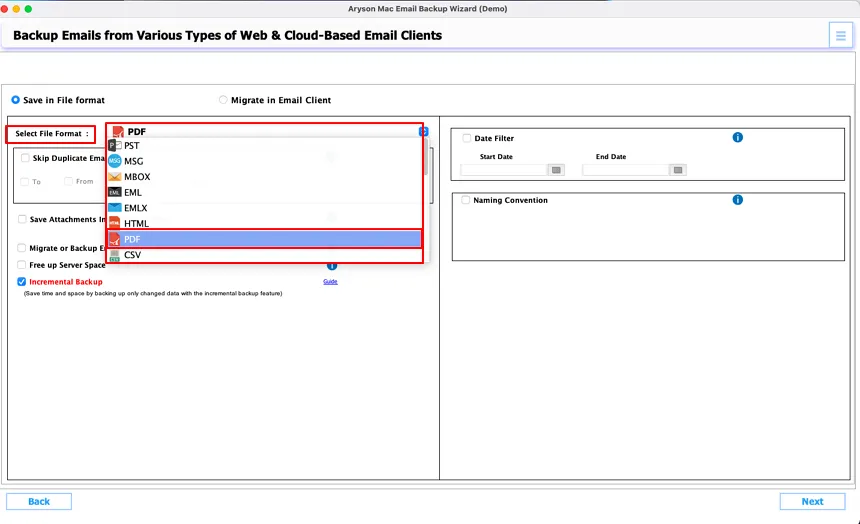Enable the Date Filter checkbox
This screenshot has height=524, width=860.
pyautogui.click(x=467, y=138)
